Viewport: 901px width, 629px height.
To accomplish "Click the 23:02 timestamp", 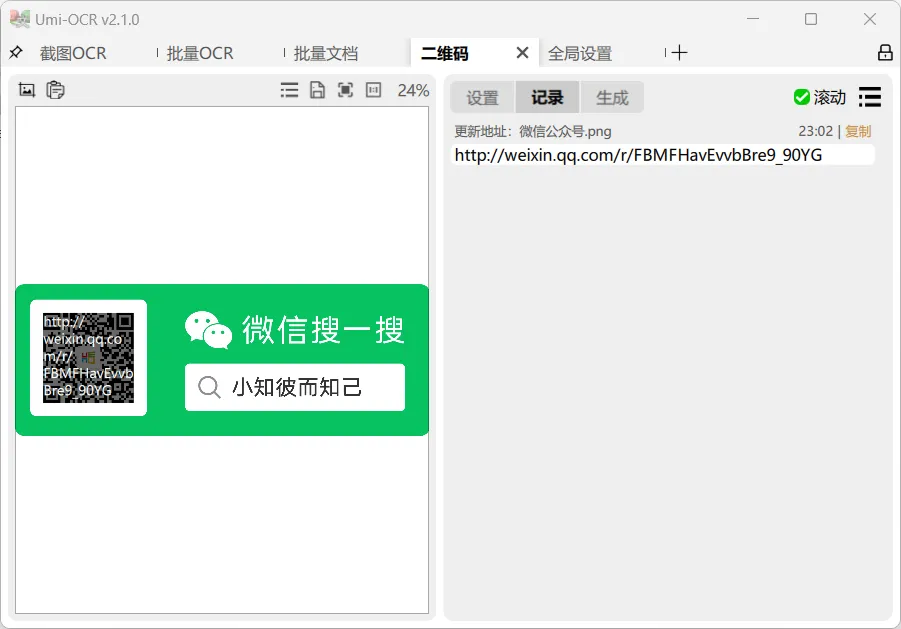I will tap(815, 131).
